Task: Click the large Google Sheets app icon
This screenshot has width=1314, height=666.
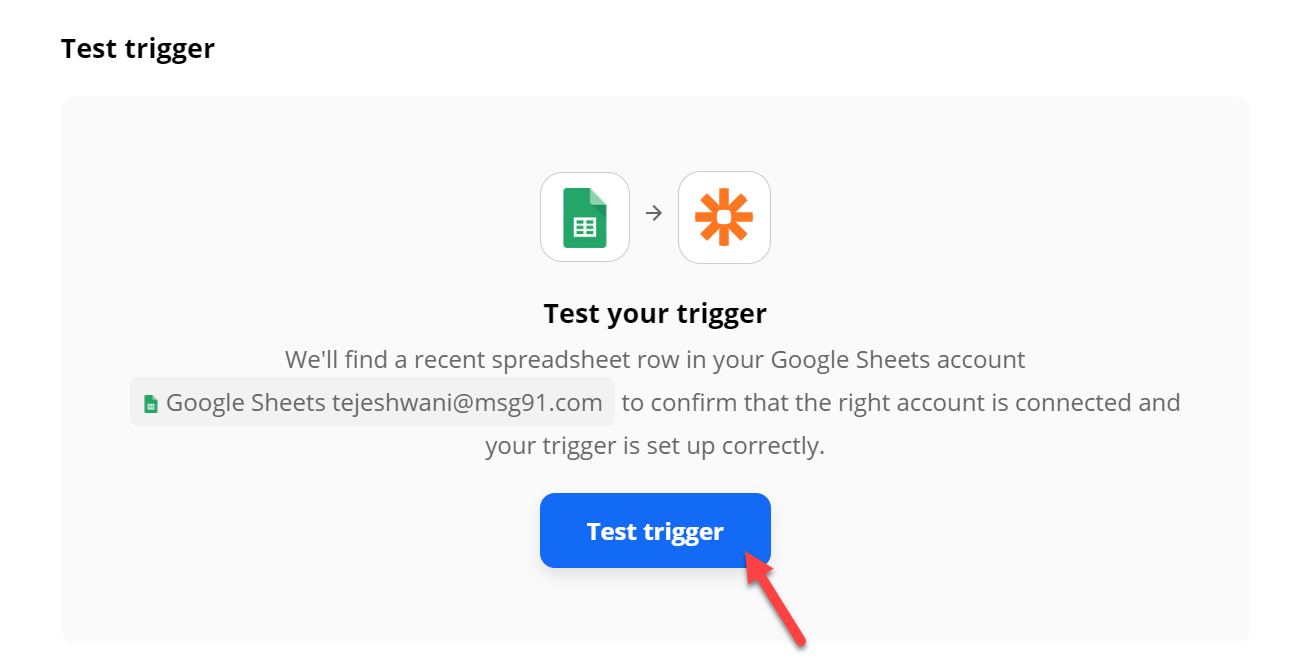Action: click(x=585, y=217)
